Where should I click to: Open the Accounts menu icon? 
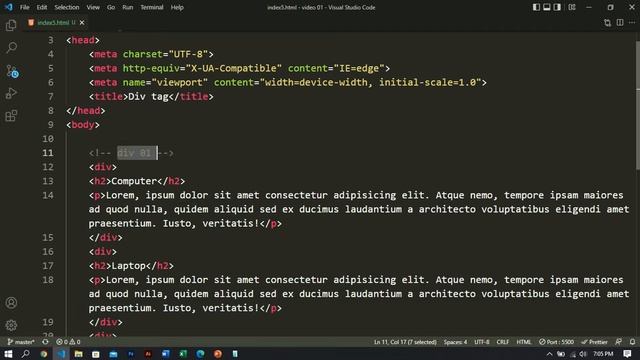pos(11,302)
